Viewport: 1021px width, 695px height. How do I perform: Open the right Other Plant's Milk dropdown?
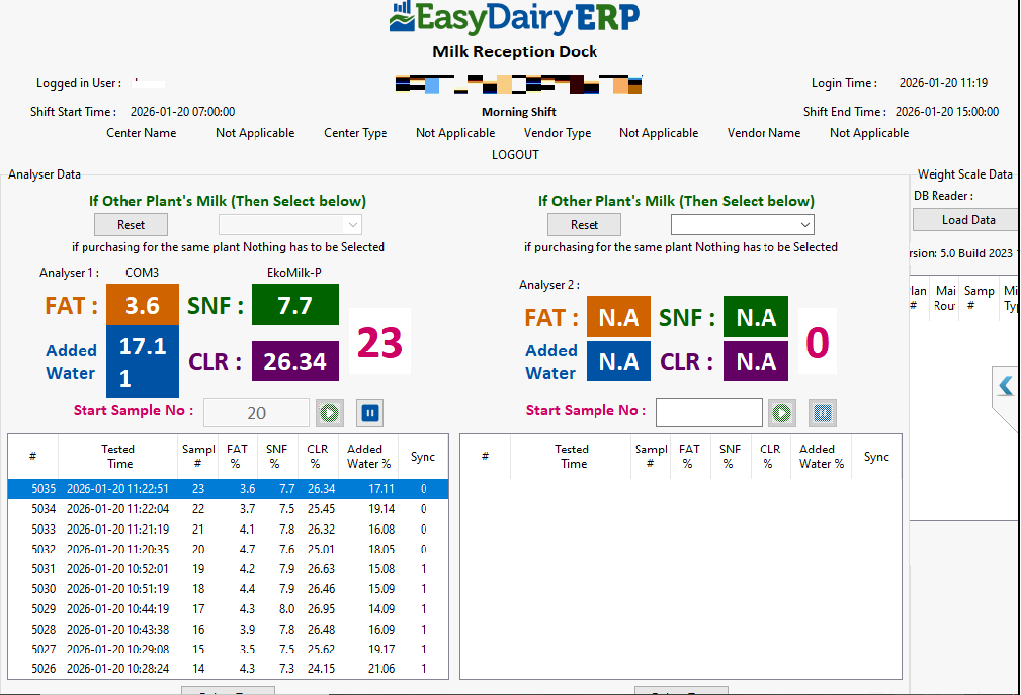[742, 224]
